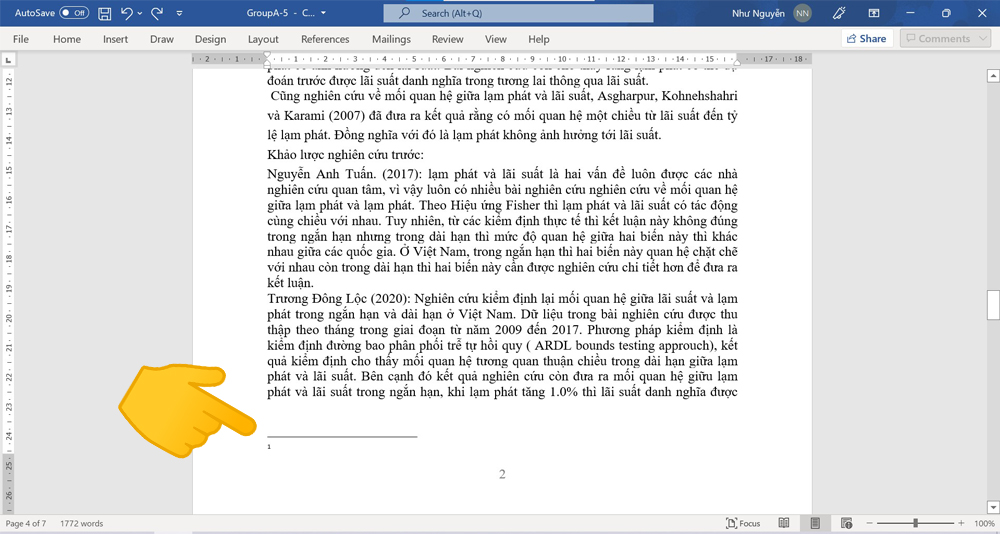Open the Review tab
This screenshot has width=1000, height=534.
(448, 39)
